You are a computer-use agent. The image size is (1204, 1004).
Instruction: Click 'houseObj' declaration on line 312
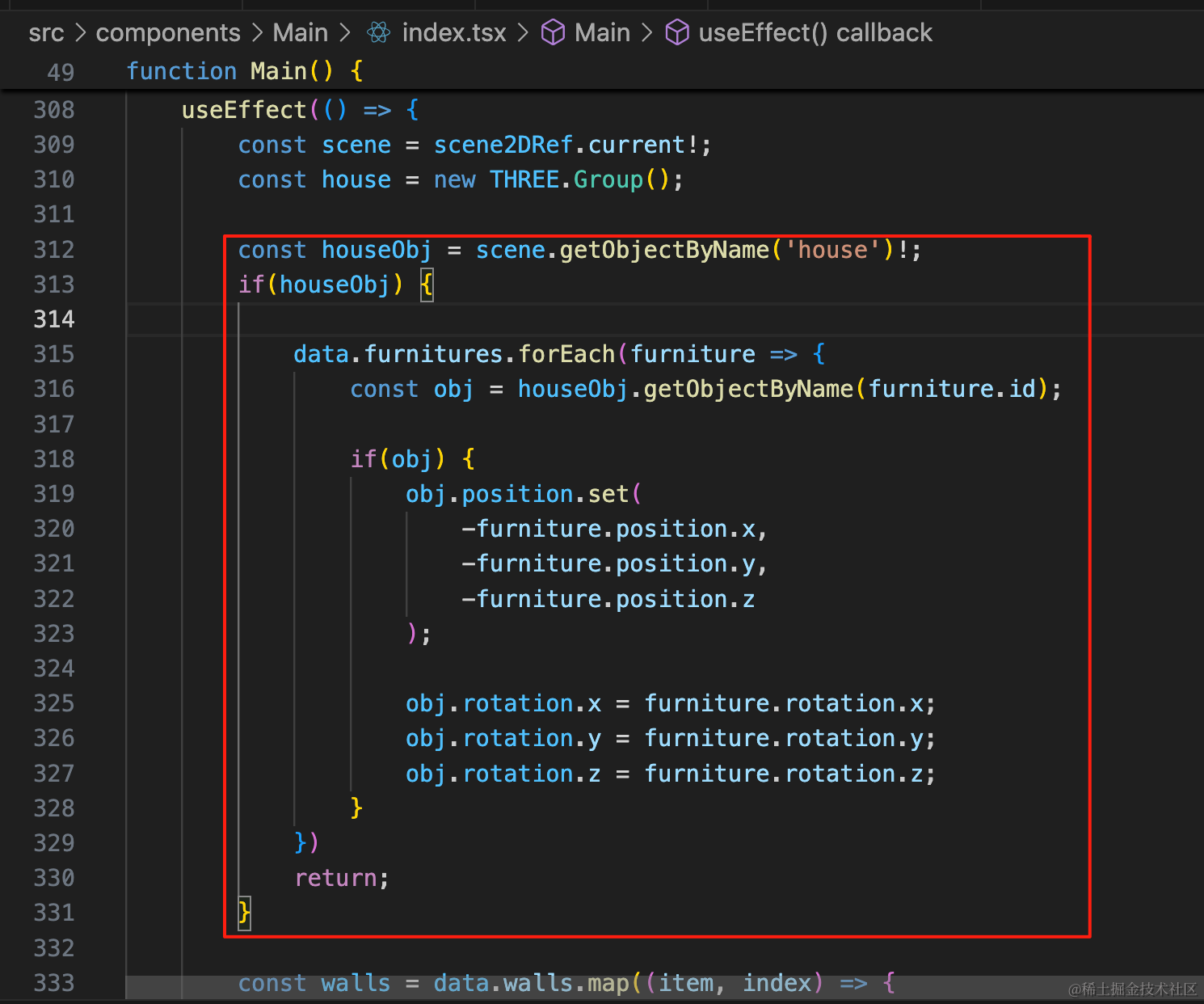point(377,250)
